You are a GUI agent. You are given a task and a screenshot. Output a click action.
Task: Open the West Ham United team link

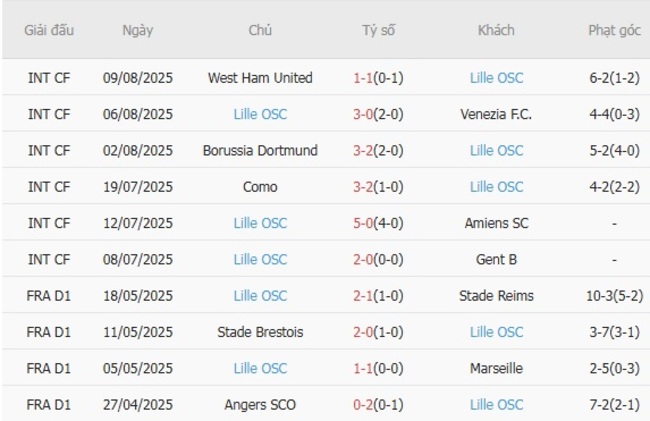click(260, 78)
